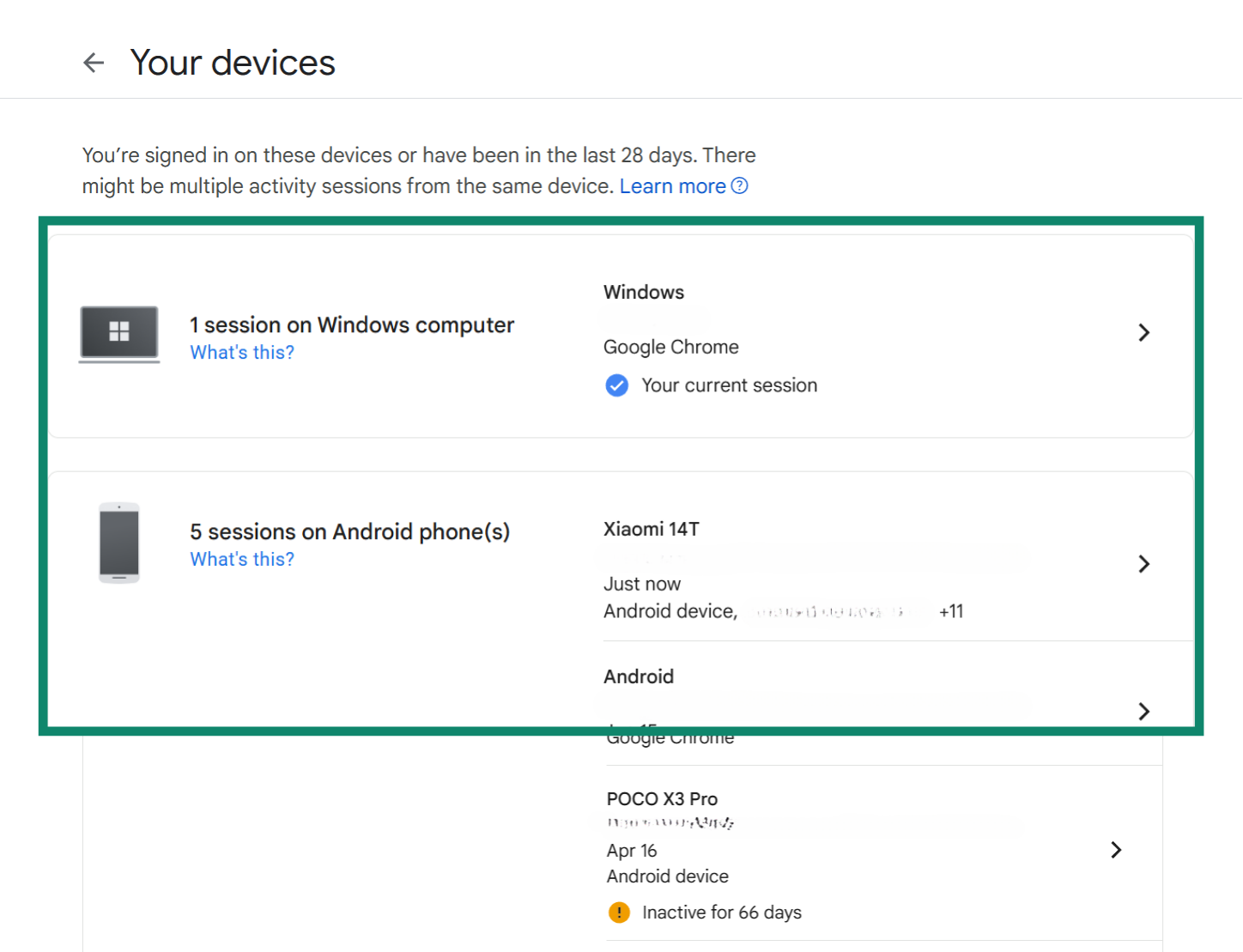The height and width of the screenshot is (952, 1243).
Task: Select the 5 sessions on Android phone(s) row
Action: coord(349,531)
